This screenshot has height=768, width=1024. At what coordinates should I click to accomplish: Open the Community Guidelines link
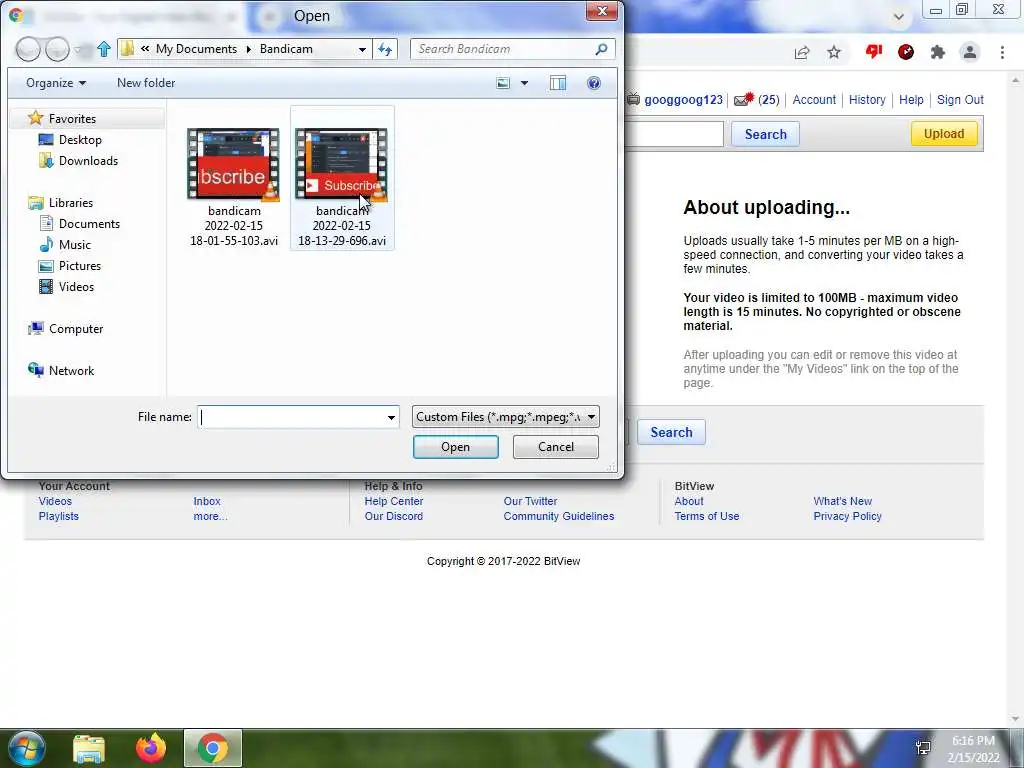coord(559,516)
